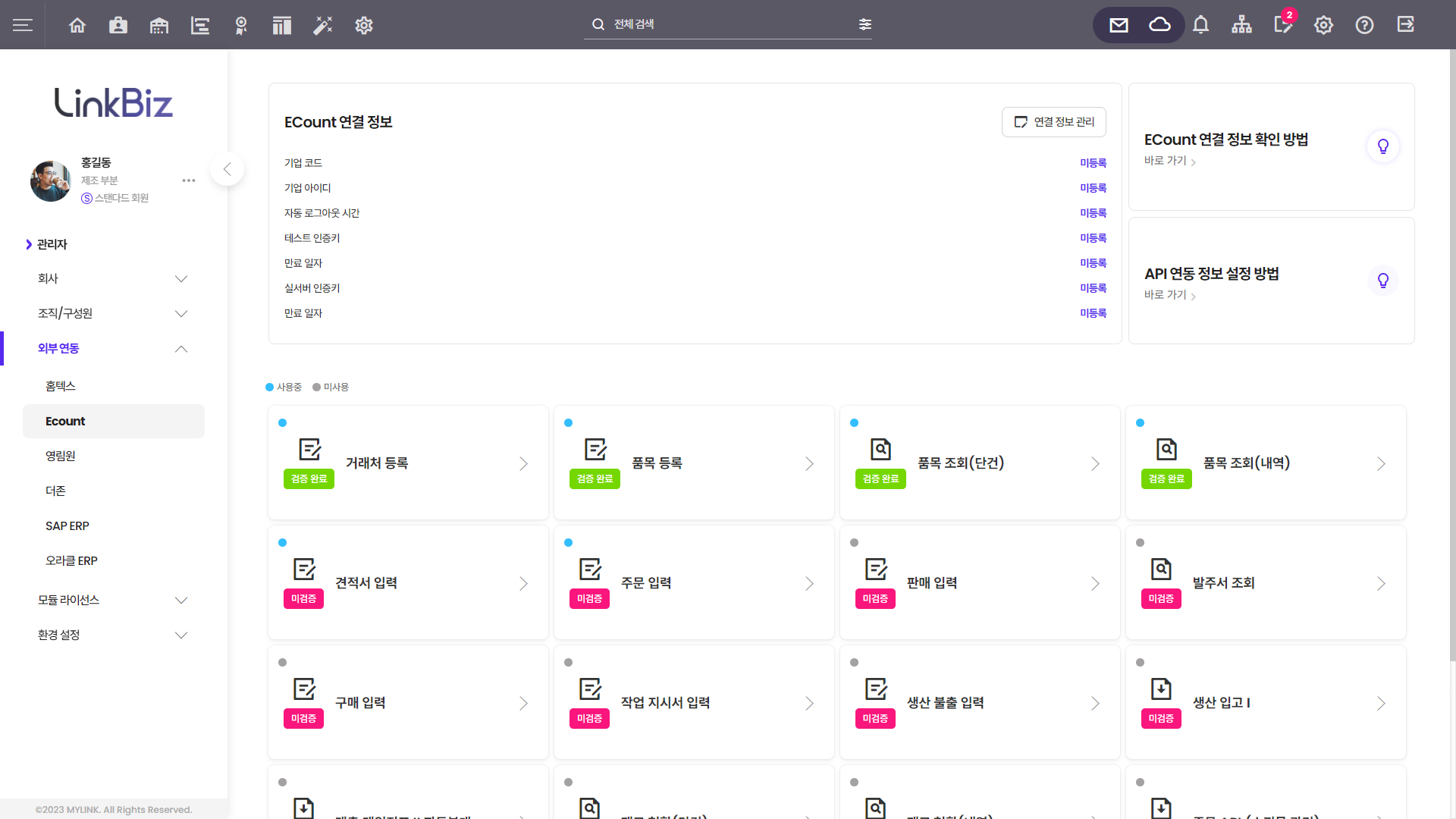Click the logout icon at top right
The width and height of the screenshot is (1456, 819).
[1405, 25]
